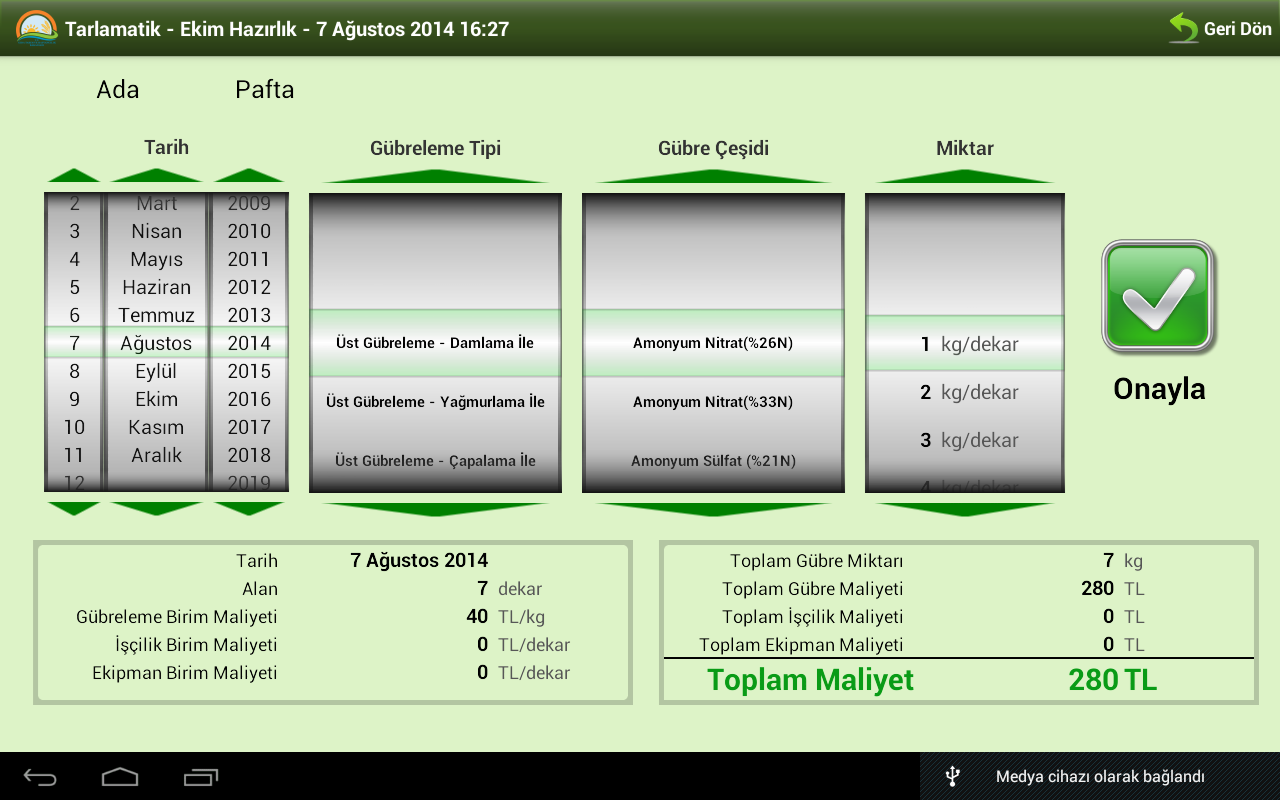Select Üst Gübreleme - Yağmurlama İle
This screenshot has height=800, width=1280.
coord(435,402)
